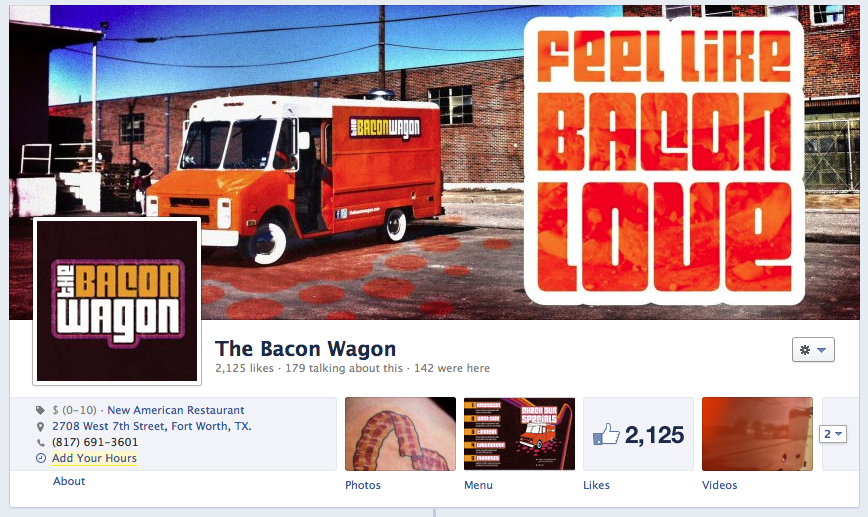Expand the dropdown showing 2 more apps

tap(833, 434)
